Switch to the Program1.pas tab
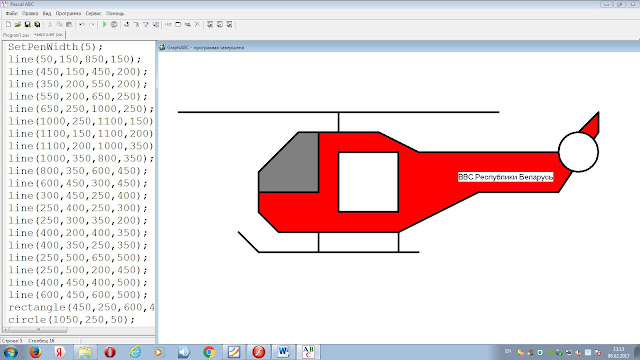 [16, 35]
